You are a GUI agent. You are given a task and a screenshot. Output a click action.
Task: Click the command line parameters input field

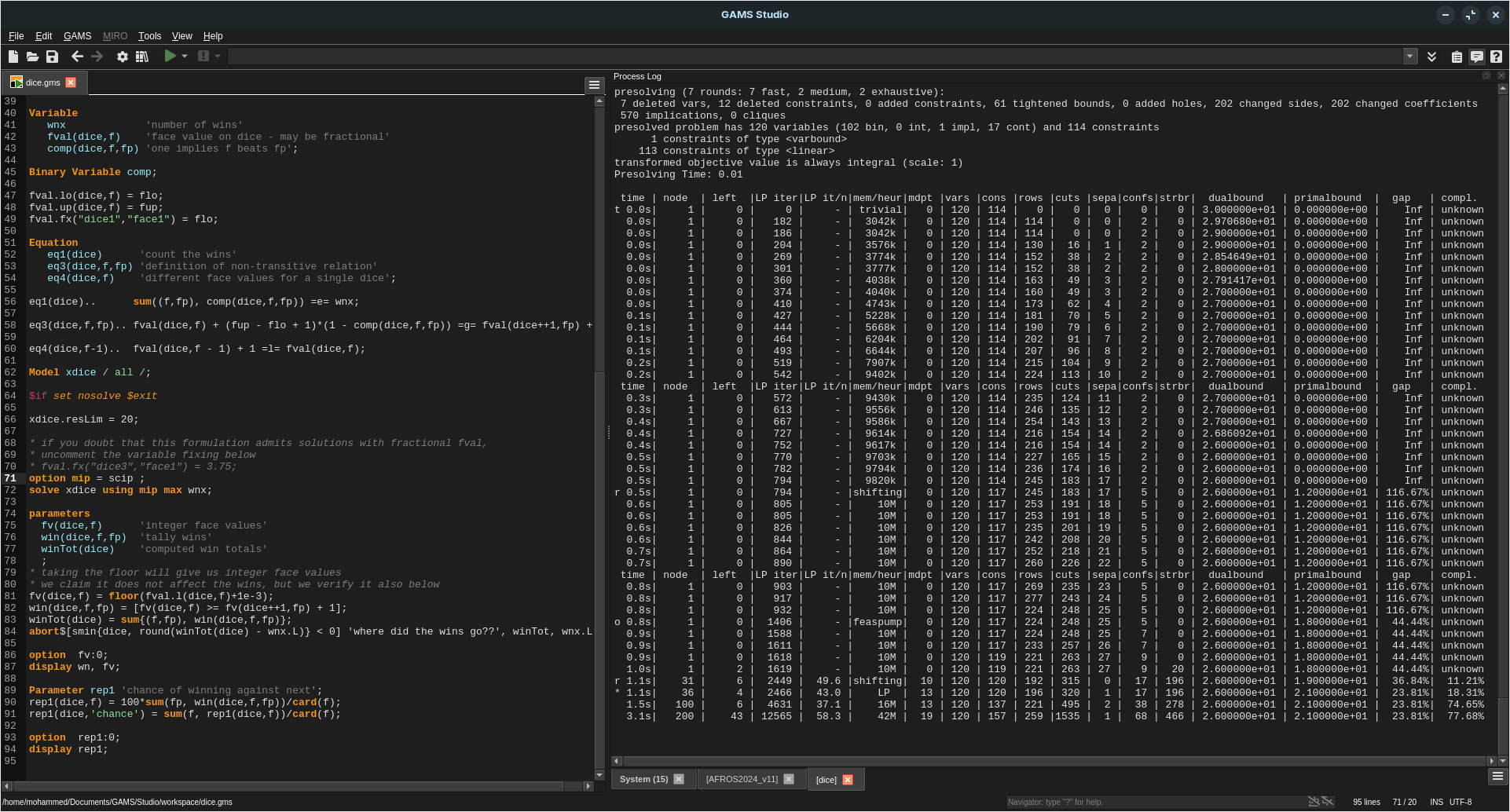(x=815, y=57)
